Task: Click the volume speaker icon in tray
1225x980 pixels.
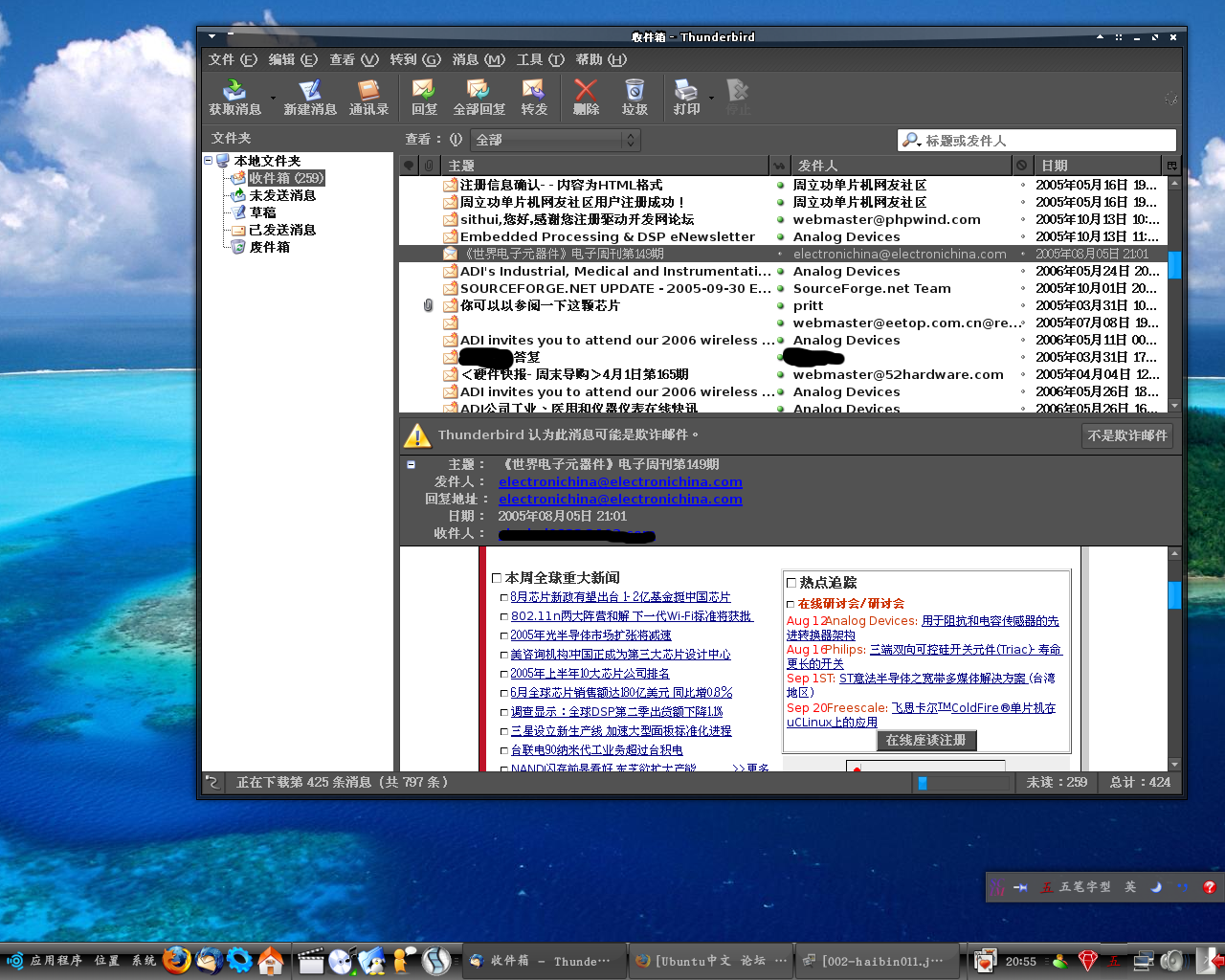Action: click(x=1172, y=960)
